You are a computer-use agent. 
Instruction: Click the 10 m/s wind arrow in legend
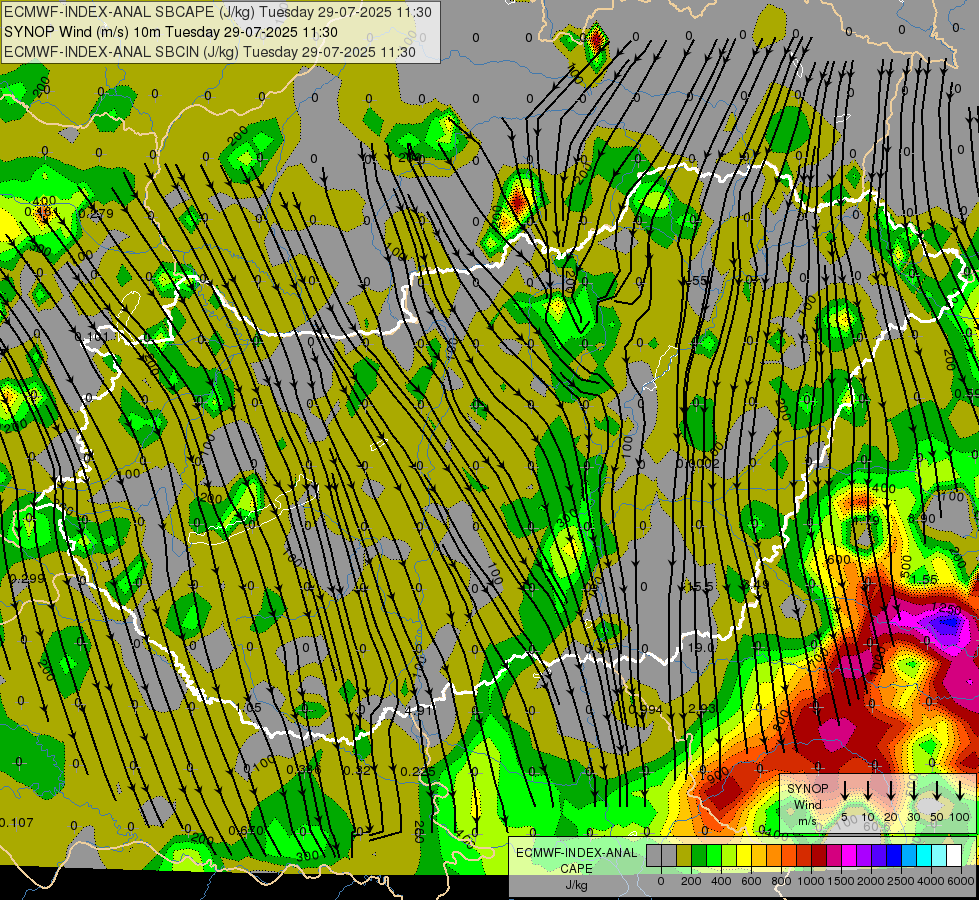point(868,789)
